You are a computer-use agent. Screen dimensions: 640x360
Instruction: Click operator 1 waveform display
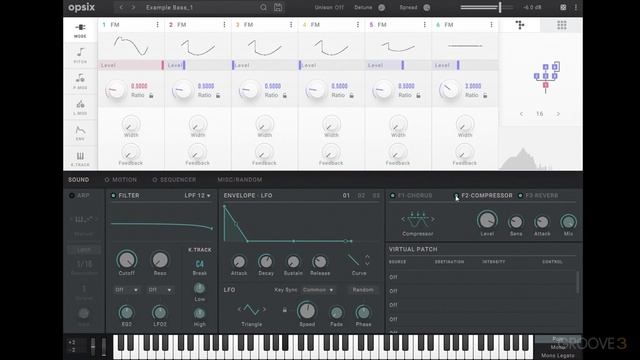[x=131, y=46]
